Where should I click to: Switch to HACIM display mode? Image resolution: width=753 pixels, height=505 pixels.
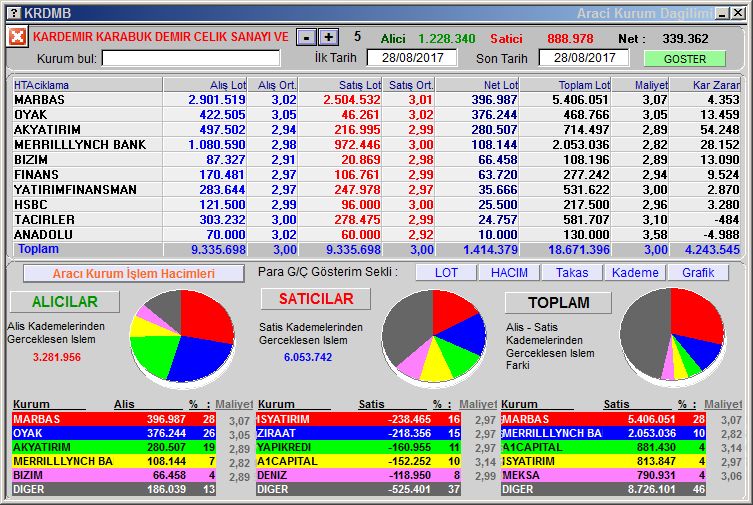pos(509,273)
